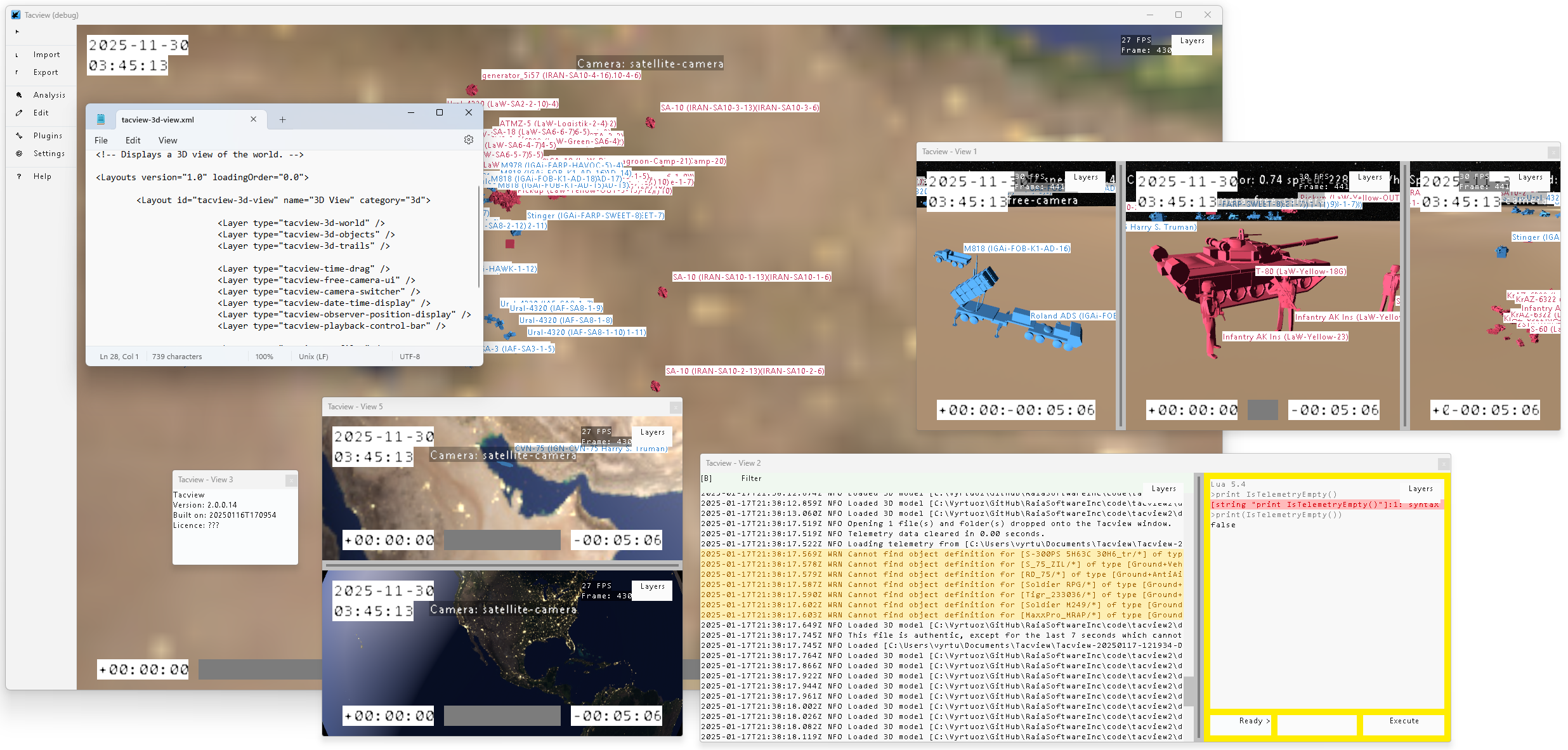Open Layers dropdown in Lua console panel
1568x750 pixels.
(1420, 489)
